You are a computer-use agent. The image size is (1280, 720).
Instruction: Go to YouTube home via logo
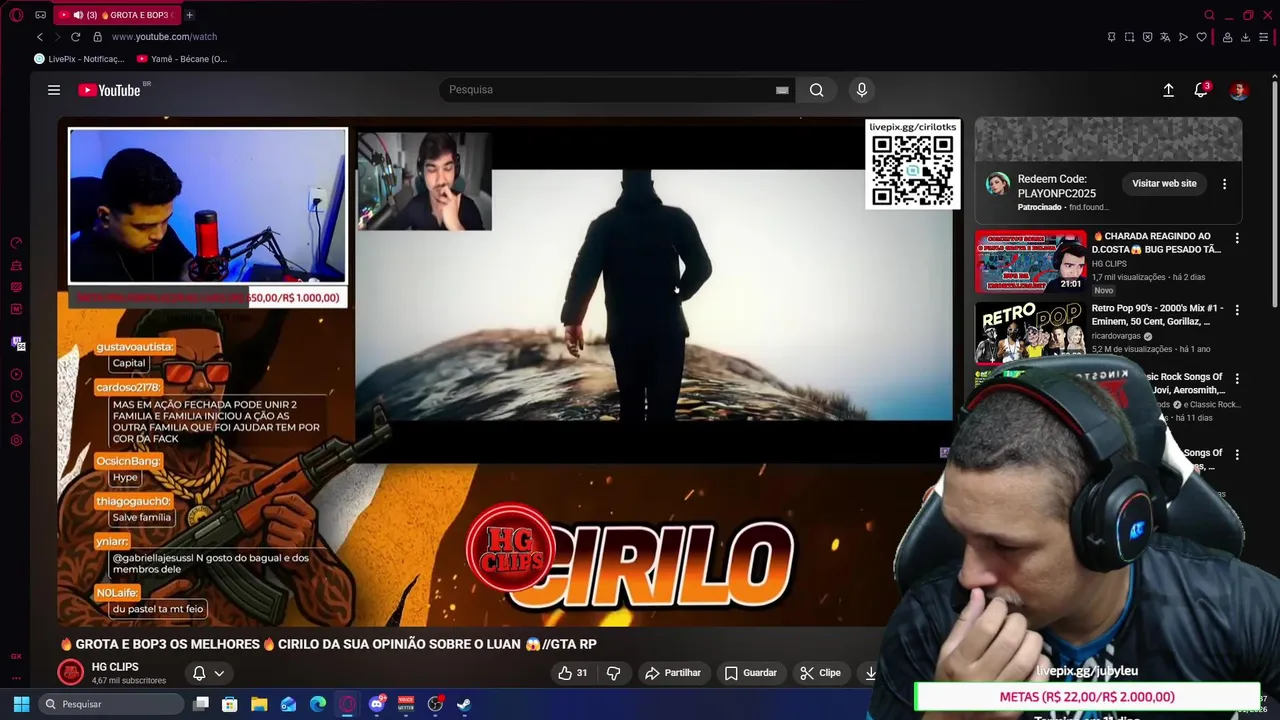click(109, 90)
